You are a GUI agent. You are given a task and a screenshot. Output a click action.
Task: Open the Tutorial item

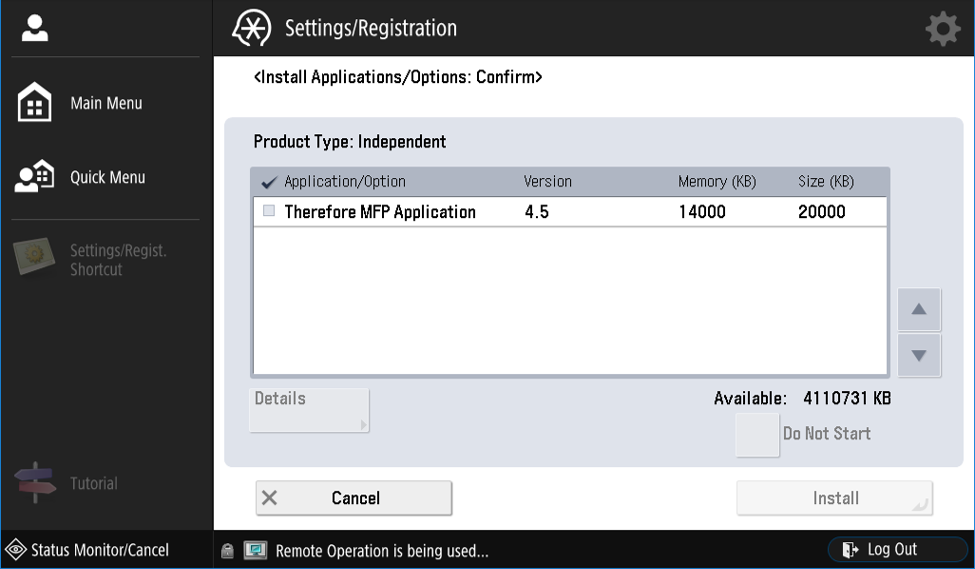pos(93,483)
